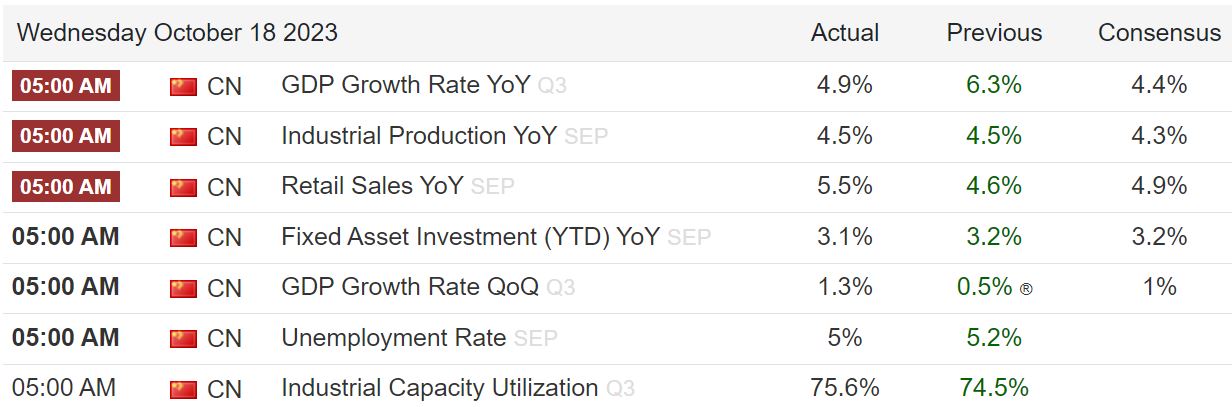
Task: Click the Actual column header
Action: click(x=845, y=32)
